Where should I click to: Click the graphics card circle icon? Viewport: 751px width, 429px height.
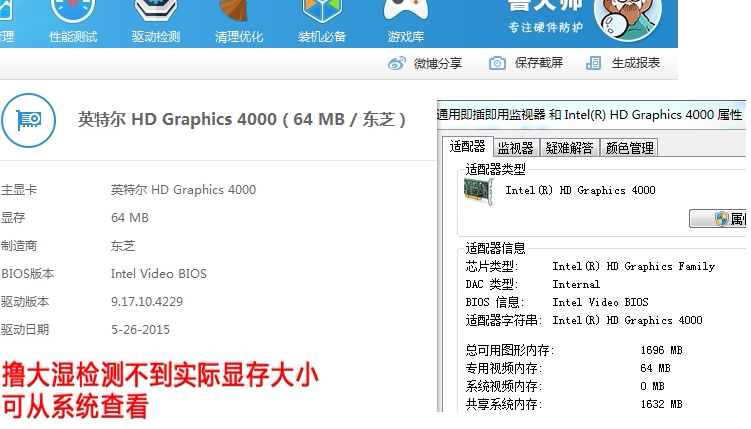pos(28,120)
